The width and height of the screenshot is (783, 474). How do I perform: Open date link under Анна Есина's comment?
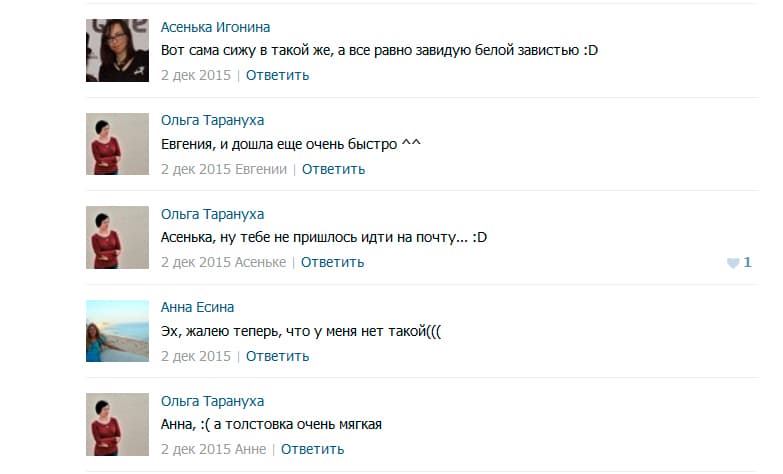click(196, 356)
